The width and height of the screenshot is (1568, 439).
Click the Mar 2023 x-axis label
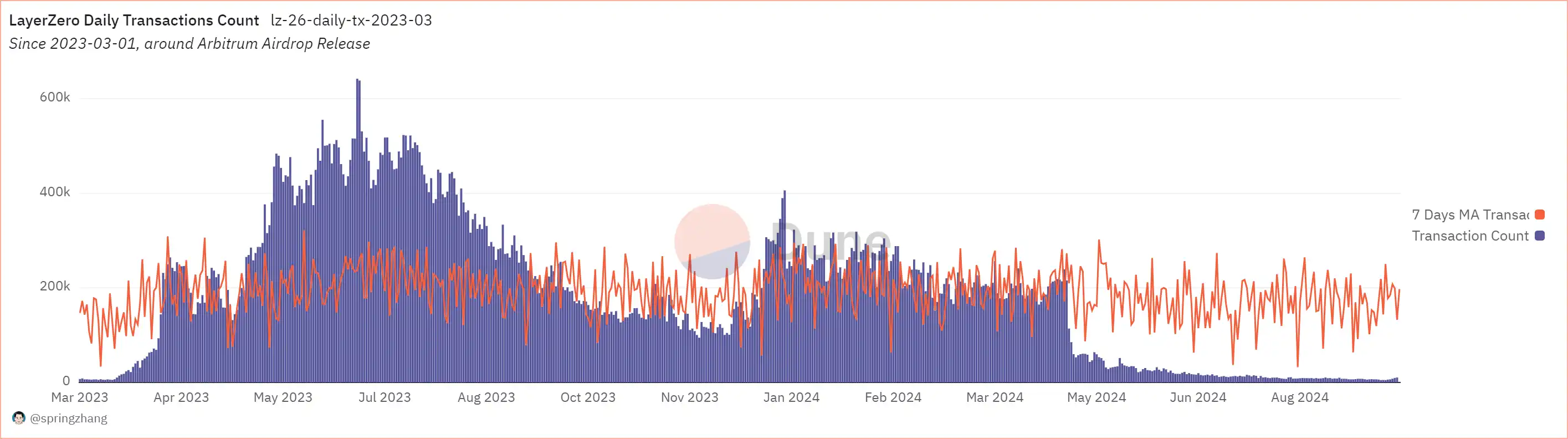[x=80, y=397]
